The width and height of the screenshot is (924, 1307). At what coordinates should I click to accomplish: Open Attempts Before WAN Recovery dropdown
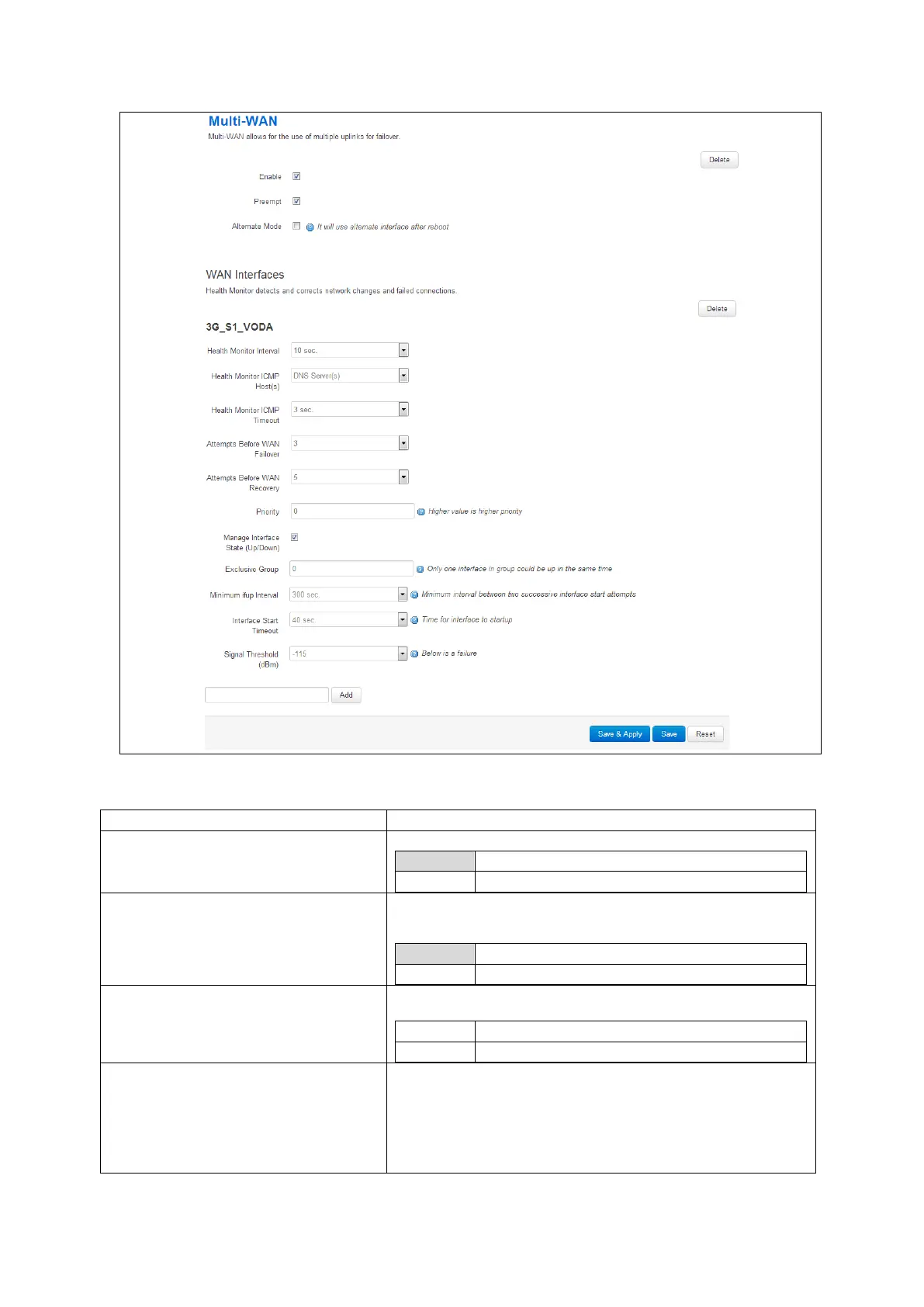350,477
